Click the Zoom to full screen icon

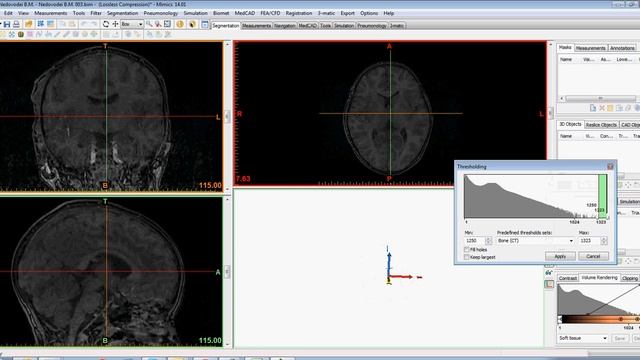(x=167, y=24)
